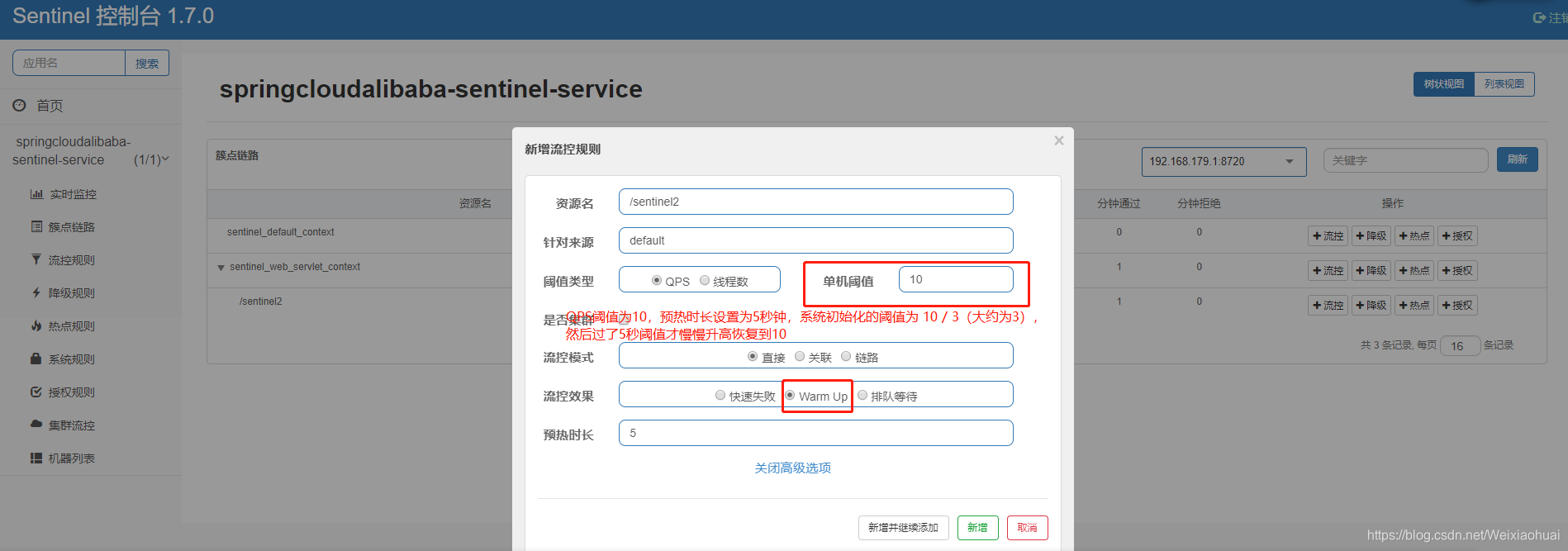Collapse the sentinel_web_servlet_context tree row

point(221,268)
